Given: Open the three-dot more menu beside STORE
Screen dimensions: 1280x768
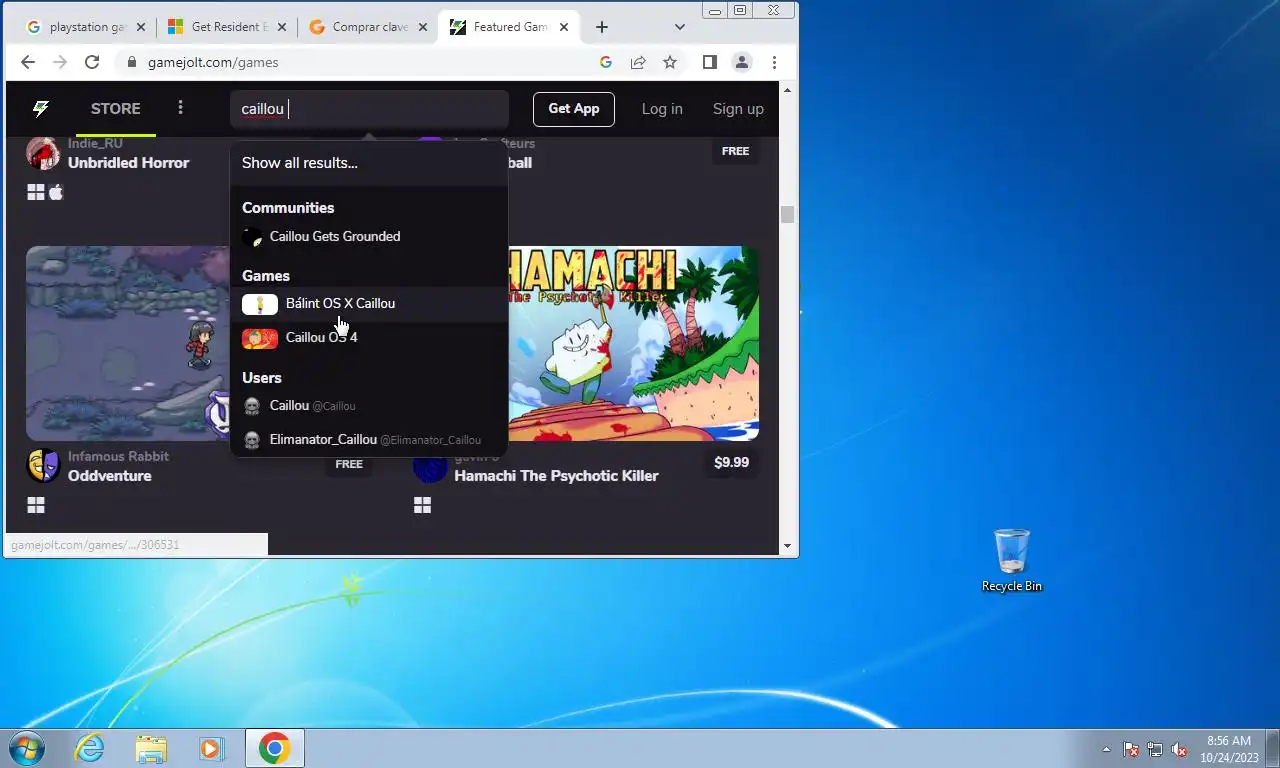Looking at the screenshot, I should tap(180, 108).
